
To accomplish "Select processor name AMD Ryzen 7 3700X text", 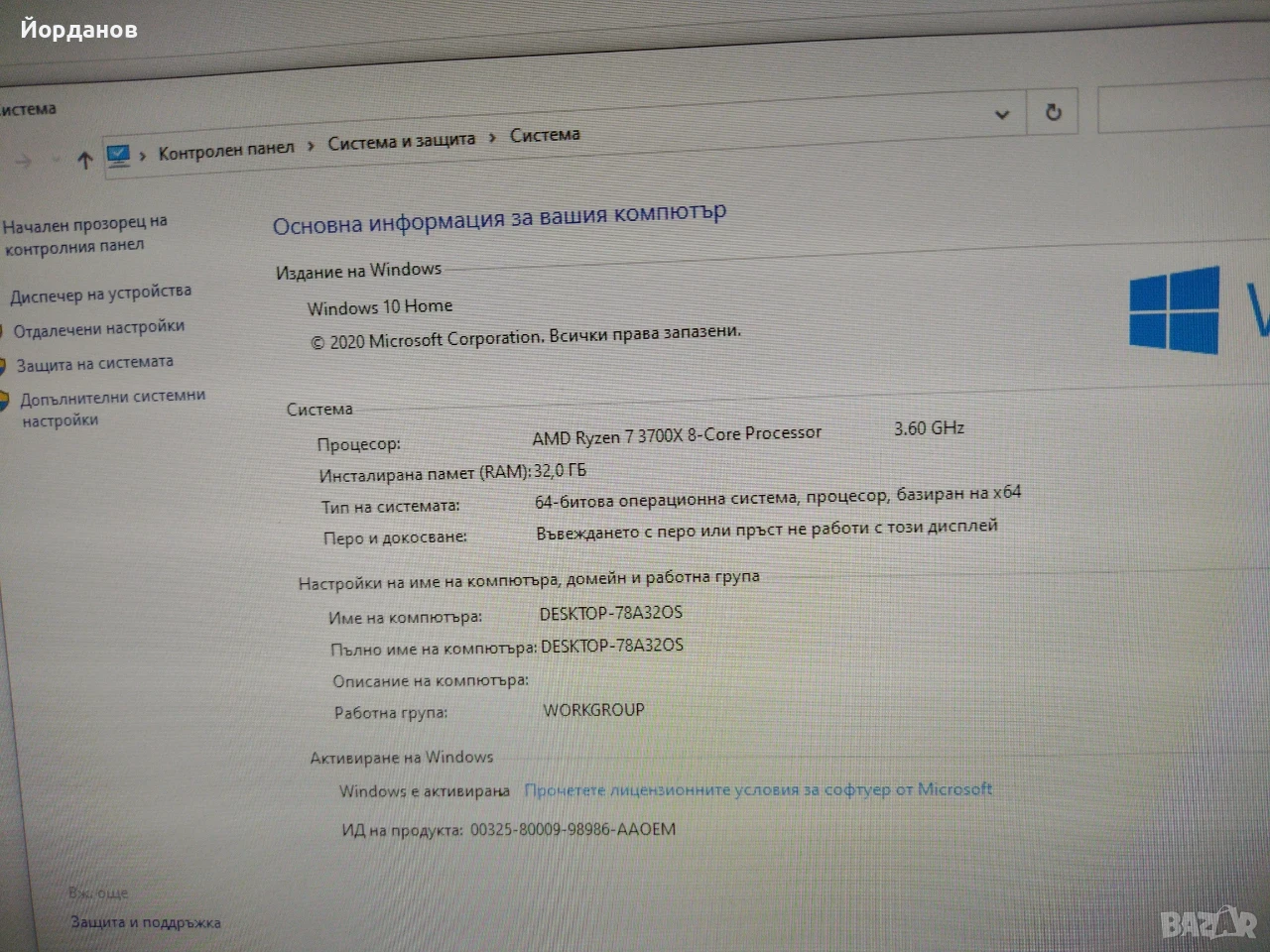I will pos(677,434).
